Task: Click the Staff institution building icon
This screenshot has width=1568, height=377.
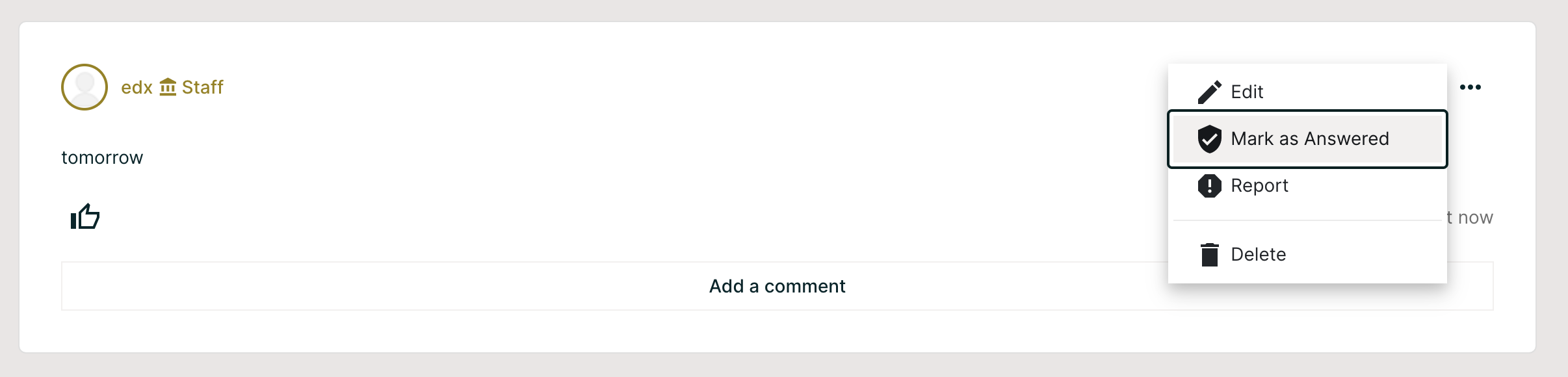Action: (x=168, y=87)
